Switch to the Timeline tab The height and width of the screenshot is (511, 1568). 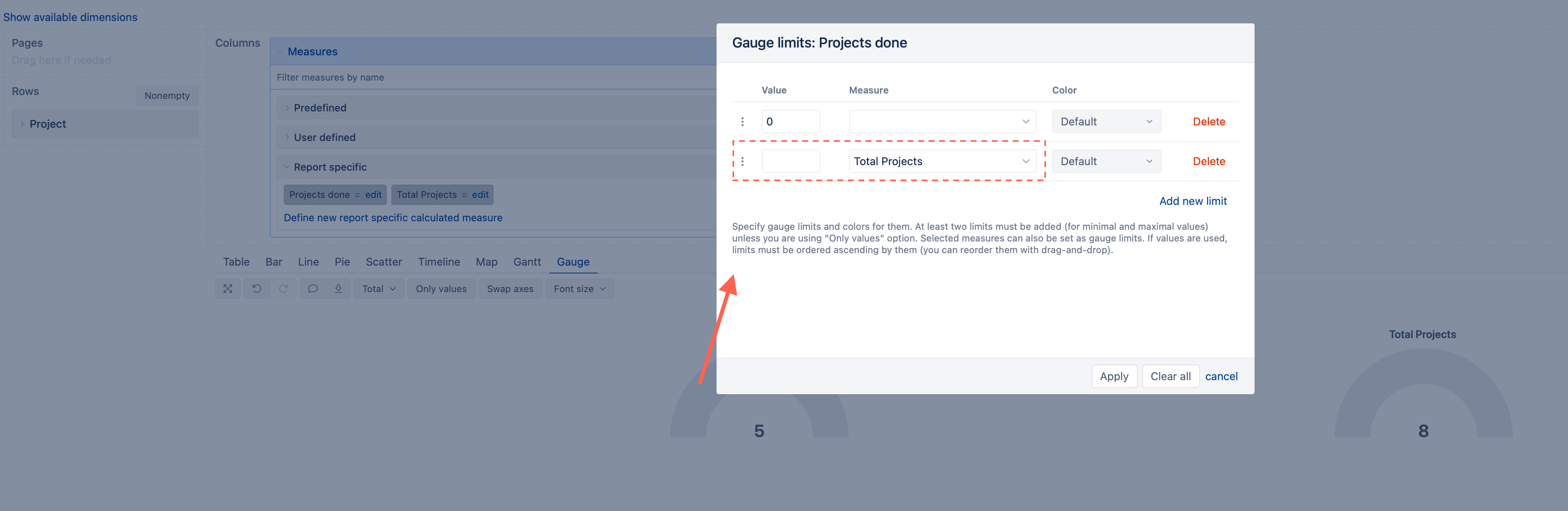439,262
